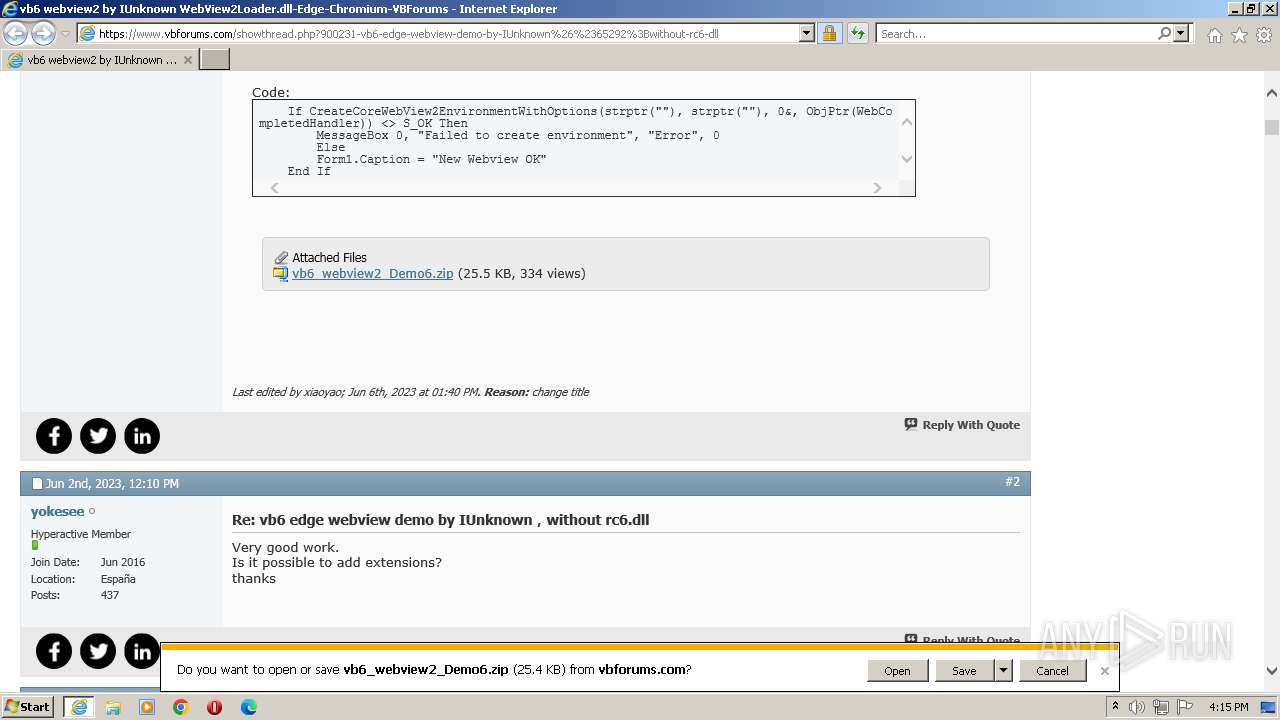Launch Edge from taskbar

click(x=249, y=707)
